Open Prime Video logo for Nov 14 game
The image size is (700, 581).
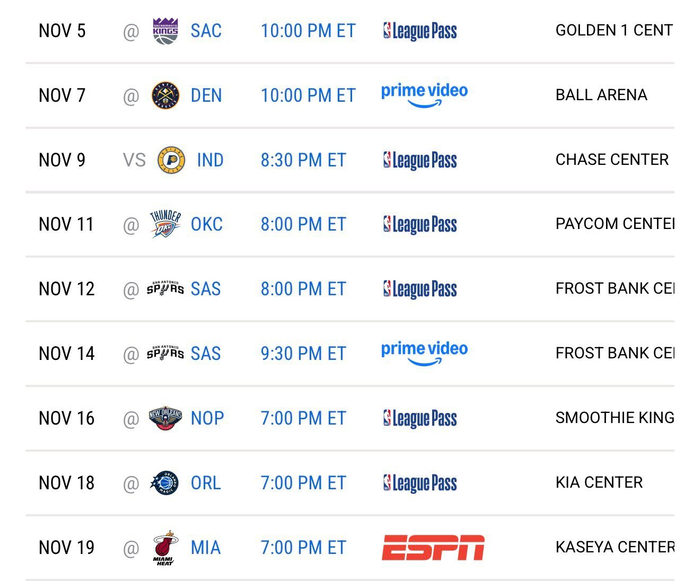(x=424, y=353)
